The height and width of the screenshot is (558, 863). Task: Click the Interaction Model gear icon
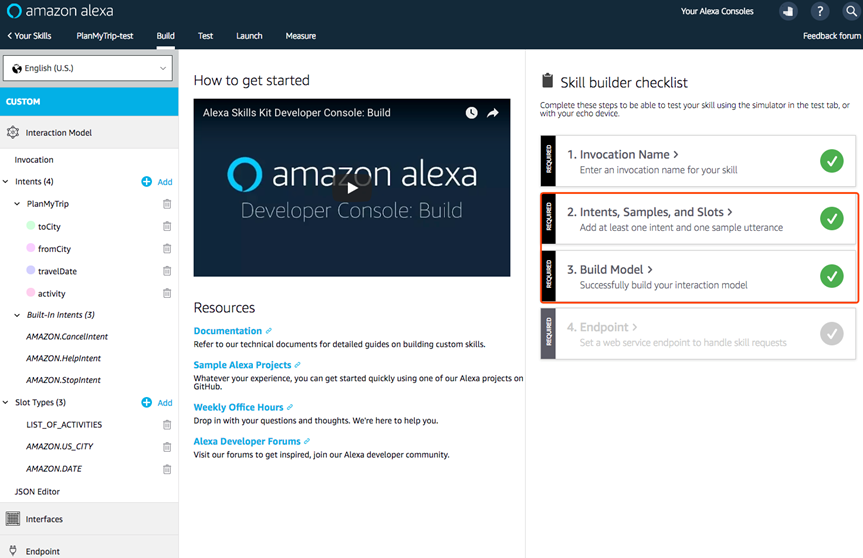(x=13, y=132)
